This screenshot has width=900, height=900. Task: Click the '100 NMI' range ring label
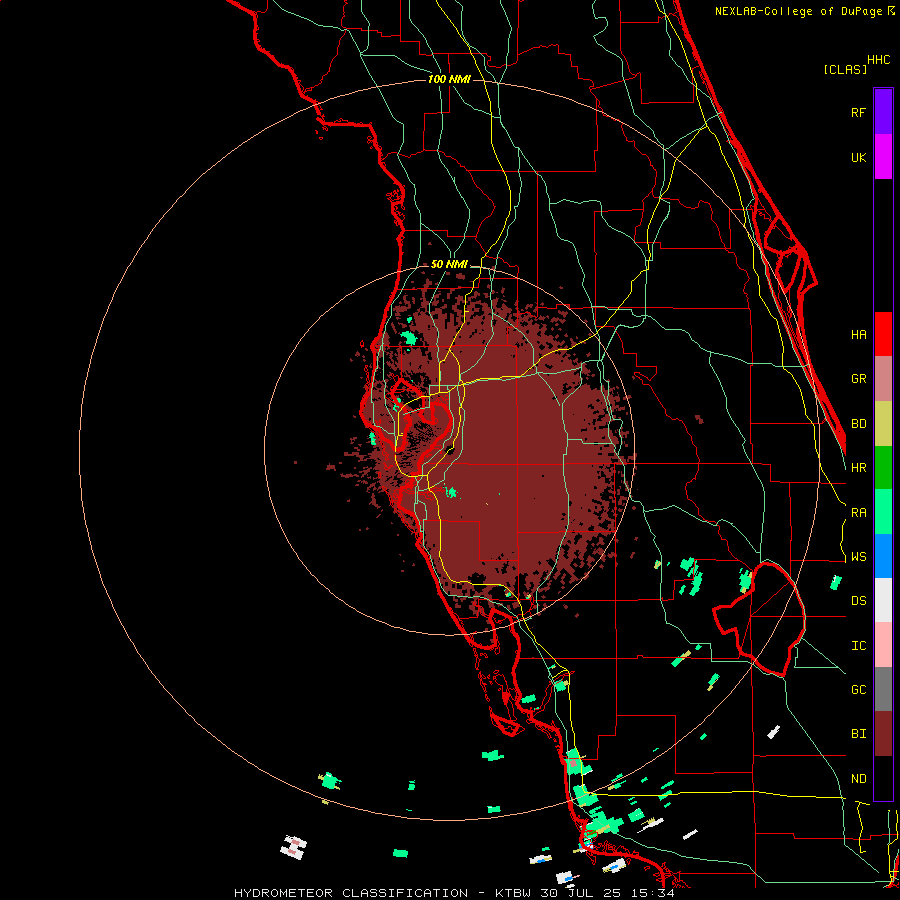449,79
